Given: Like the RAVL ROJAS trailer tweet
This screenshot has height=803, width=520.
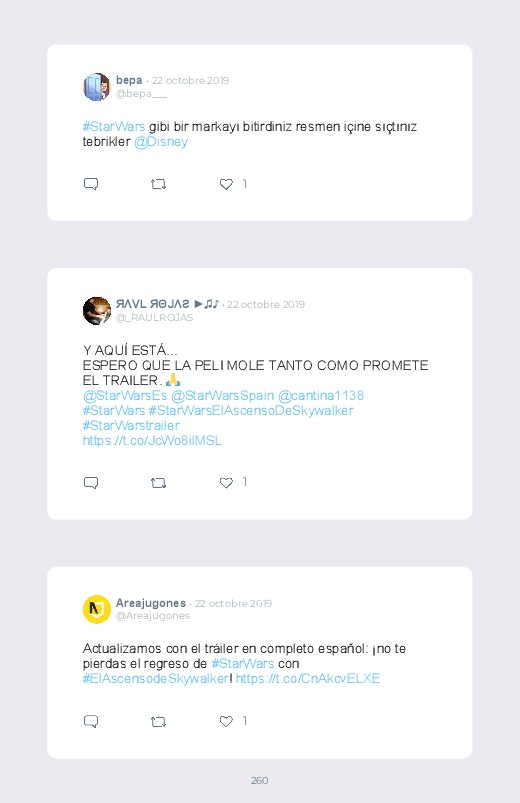Looking at the screenshot, I should pyautogui.click(x=226, y=483).
